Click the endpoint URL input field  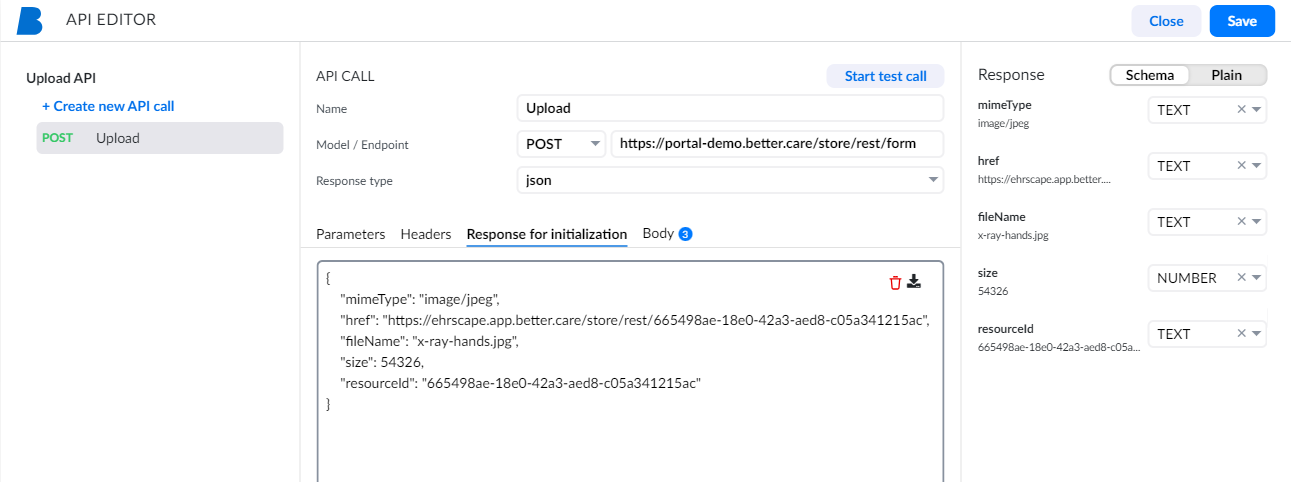tap(777, 144)
